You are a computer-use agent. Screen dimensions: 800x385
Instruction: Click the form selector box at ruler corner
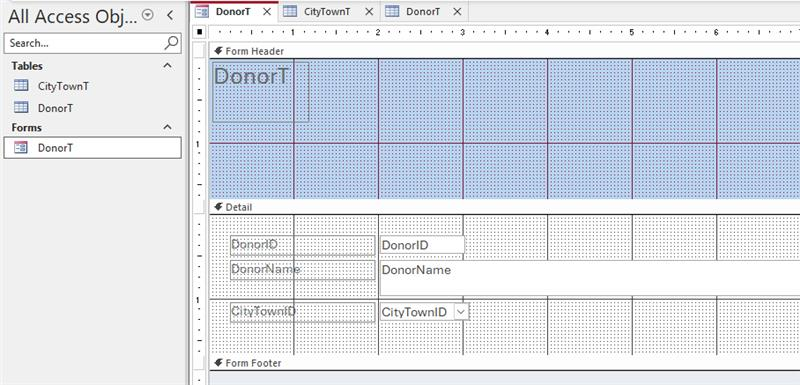(x=199, y=32)
